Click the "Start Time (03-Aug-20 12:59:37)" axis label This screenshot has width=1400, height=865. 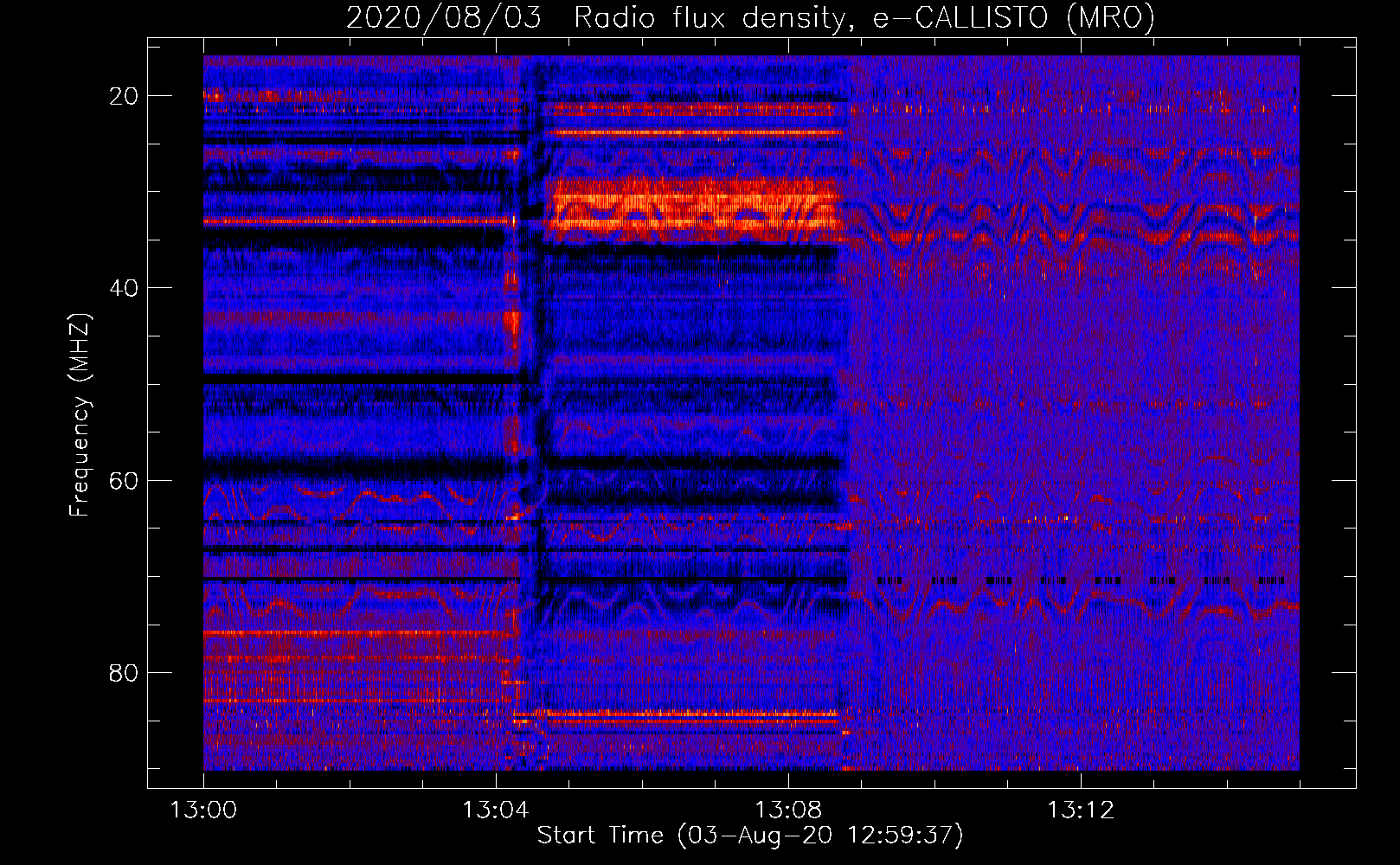point(750,836)
